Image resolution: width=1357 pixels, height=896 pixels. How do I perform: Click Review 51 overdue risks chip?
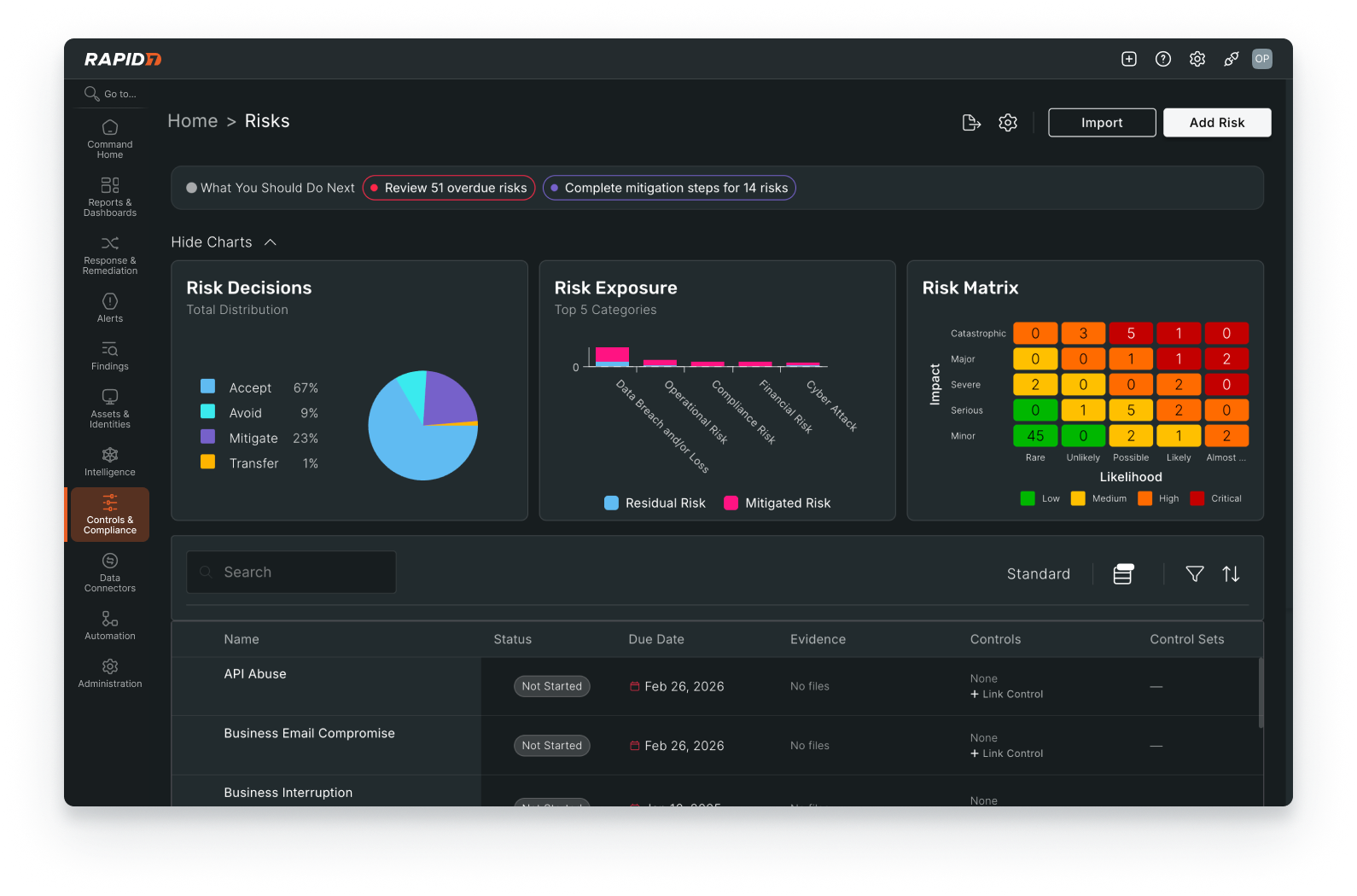(449, 188)
